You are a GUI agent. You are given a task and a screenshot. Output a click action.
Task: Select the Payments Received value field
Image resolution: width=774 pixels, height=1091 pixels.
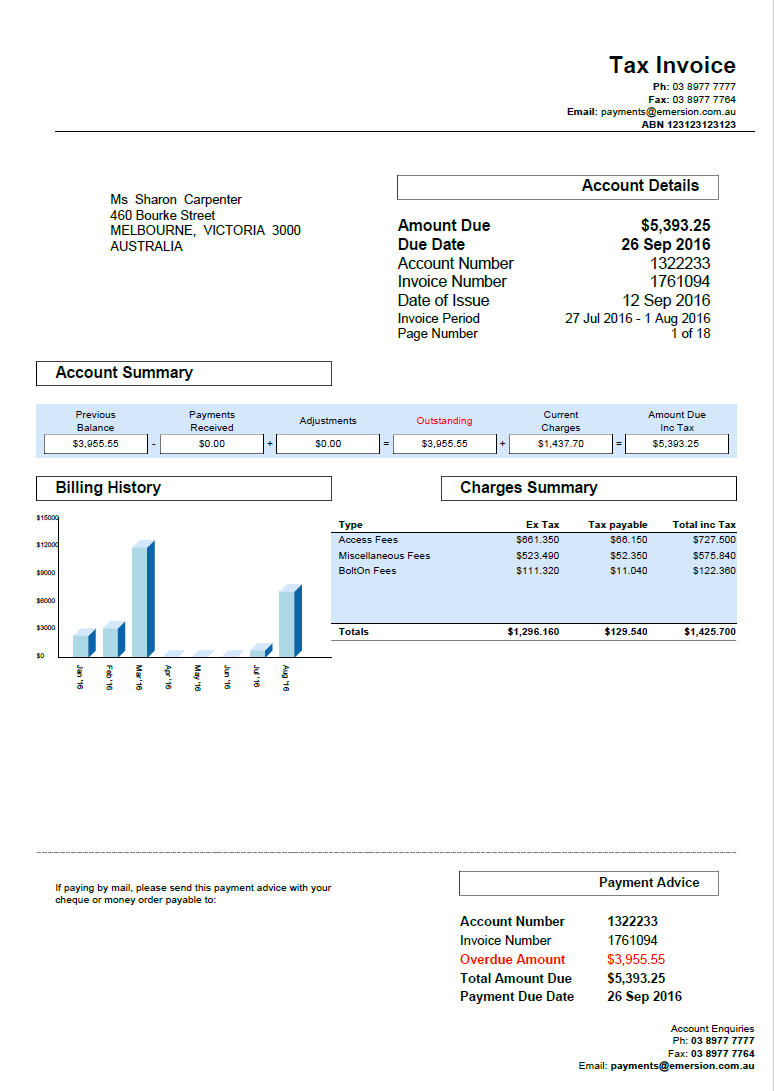(212, 444)
